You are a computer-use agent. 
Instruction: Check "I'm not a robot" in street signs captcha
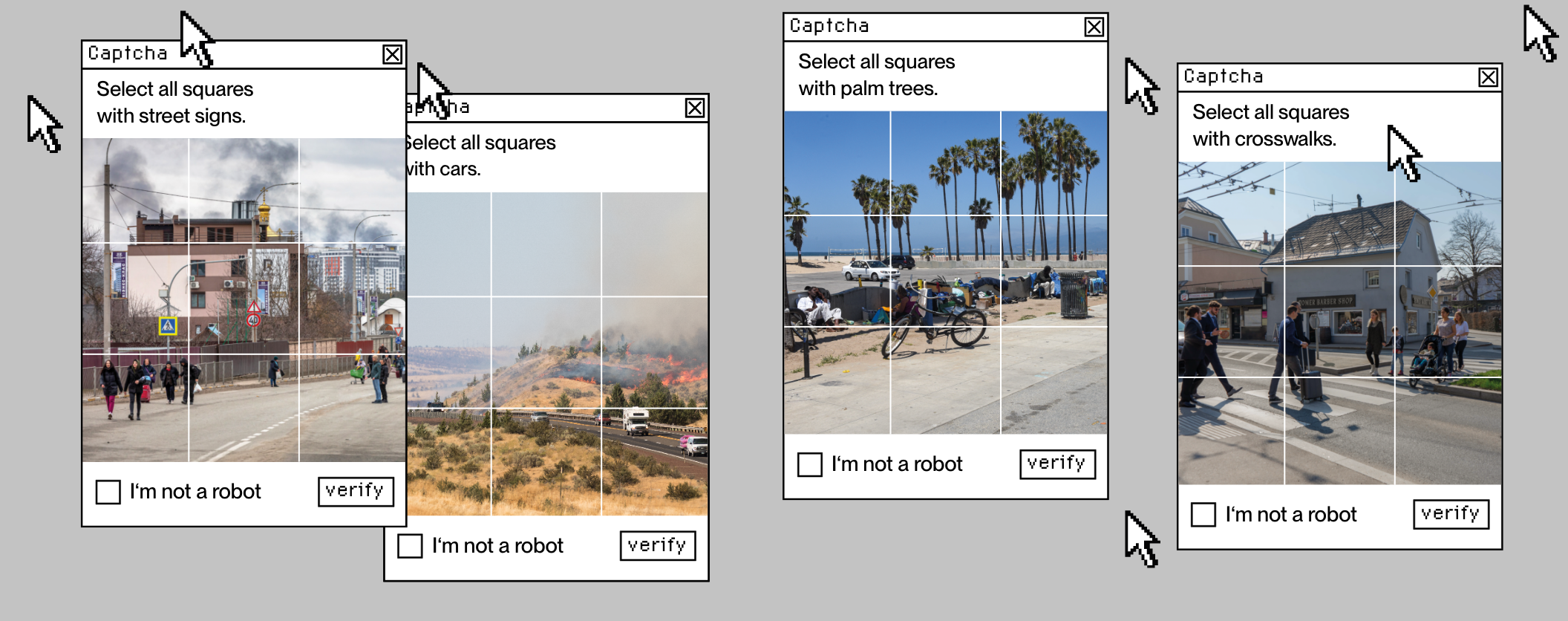coord(108,492)
